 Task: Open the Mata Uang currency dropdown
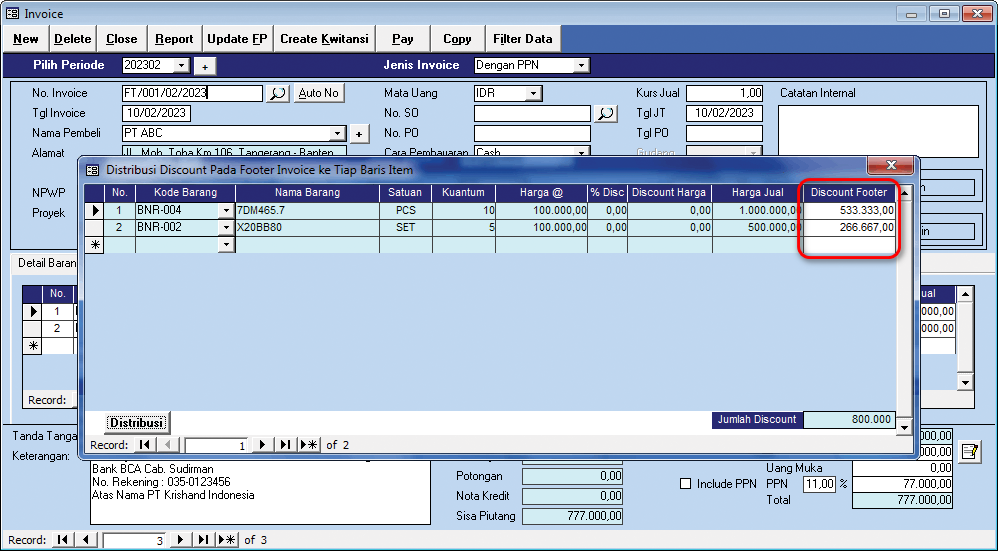pos(534,93)
